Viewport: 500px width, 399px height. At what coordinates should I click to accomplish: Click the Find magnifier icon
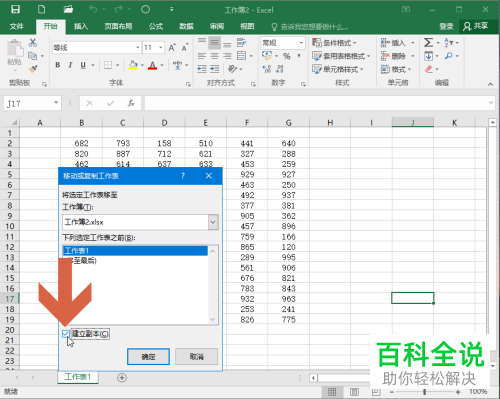(449, 56)
